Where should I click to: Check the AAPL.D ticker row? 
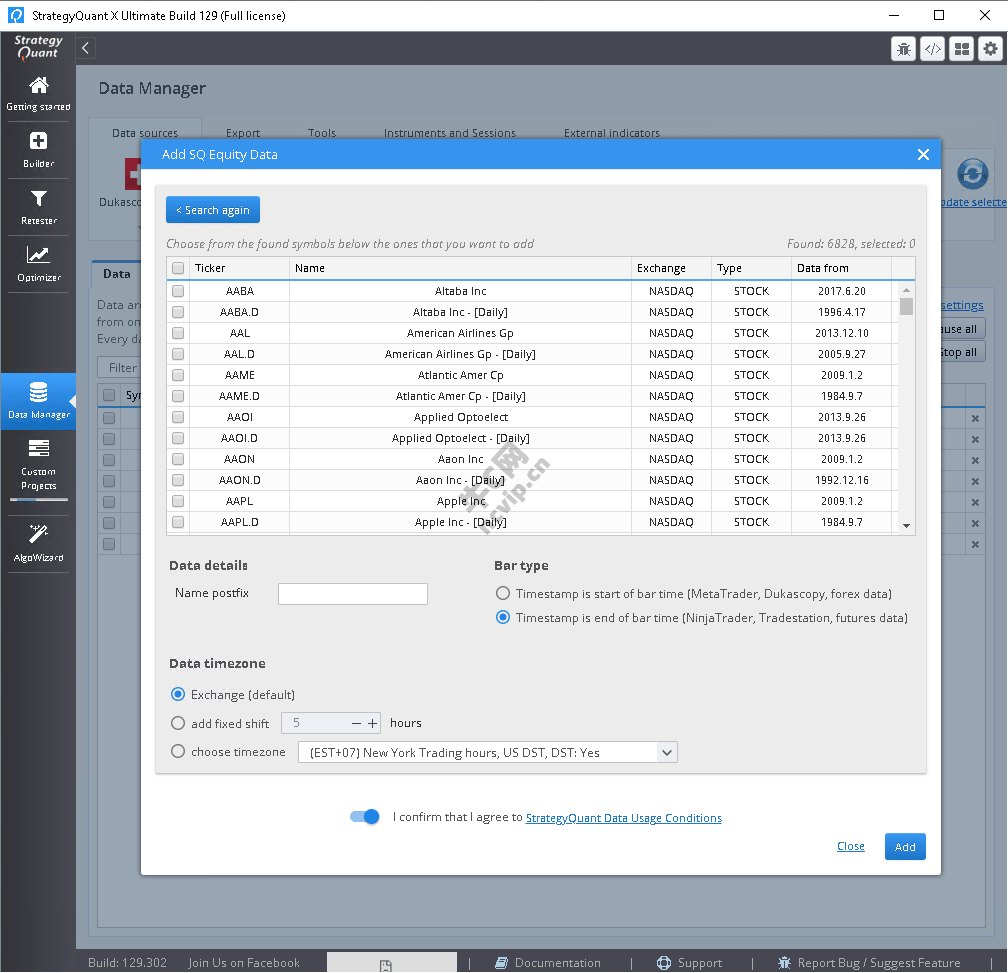click(178, 522)
